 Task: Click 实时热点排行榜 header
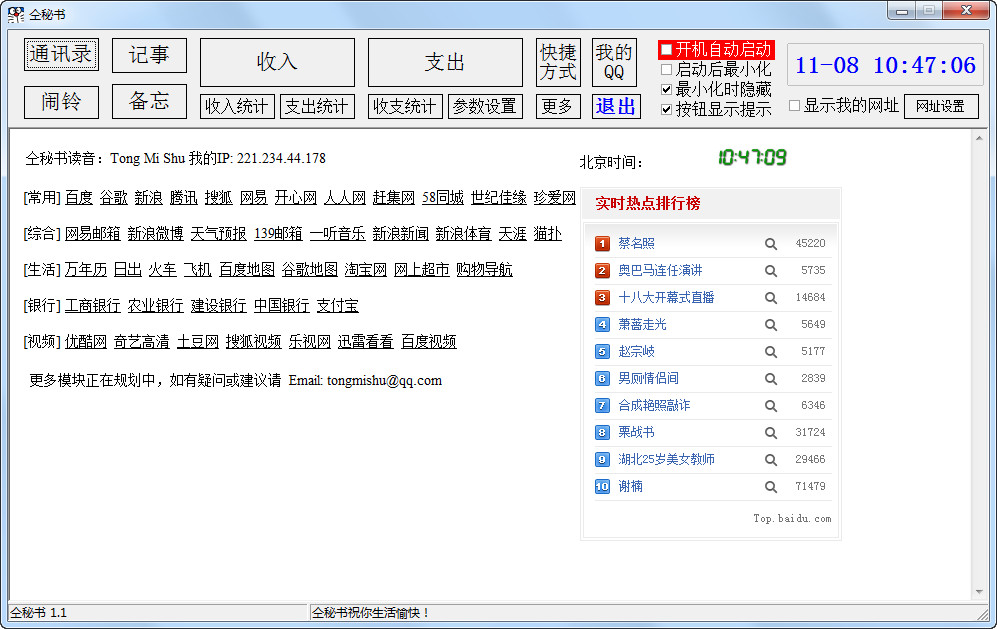coord(648,204)
